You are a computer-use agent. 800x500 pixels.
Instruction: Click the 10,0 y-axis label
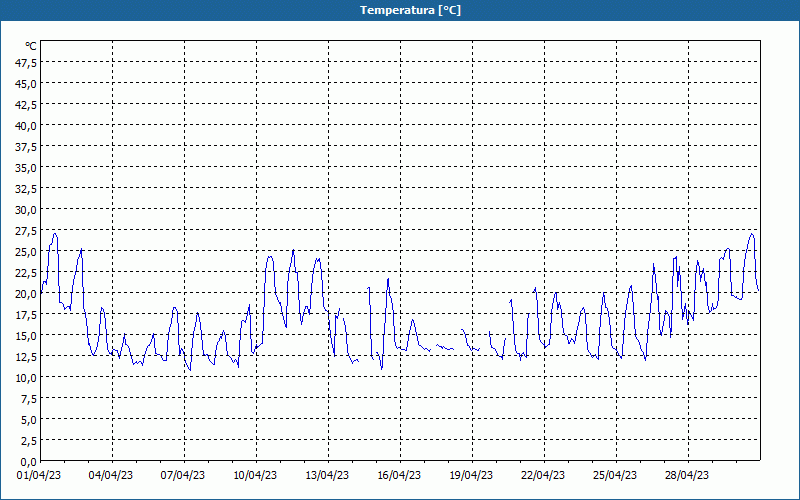pyautogui.click(x=27, y=378)
